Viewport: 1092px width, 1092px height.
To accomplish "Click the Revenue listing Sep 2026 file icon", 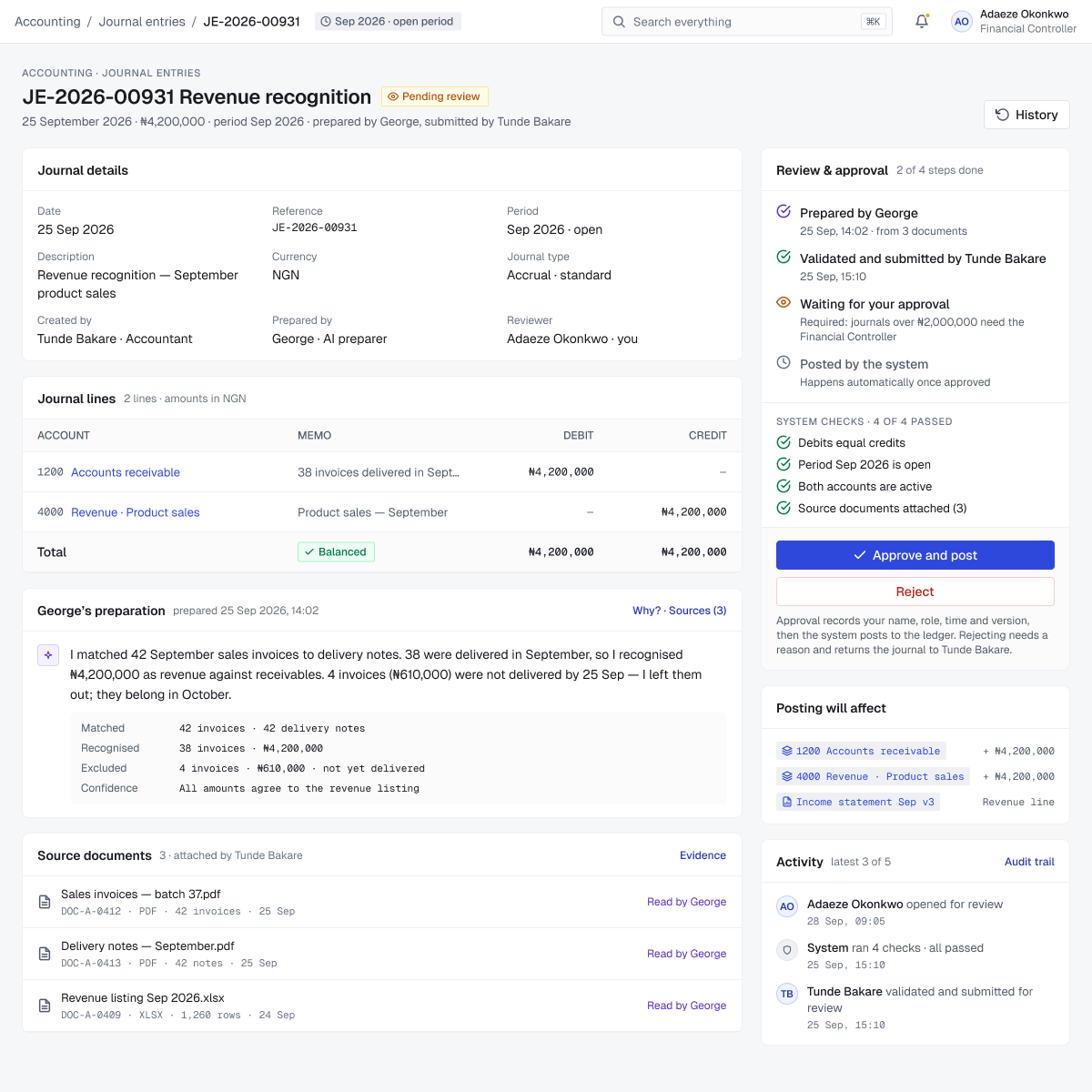I will (44, 1006).
